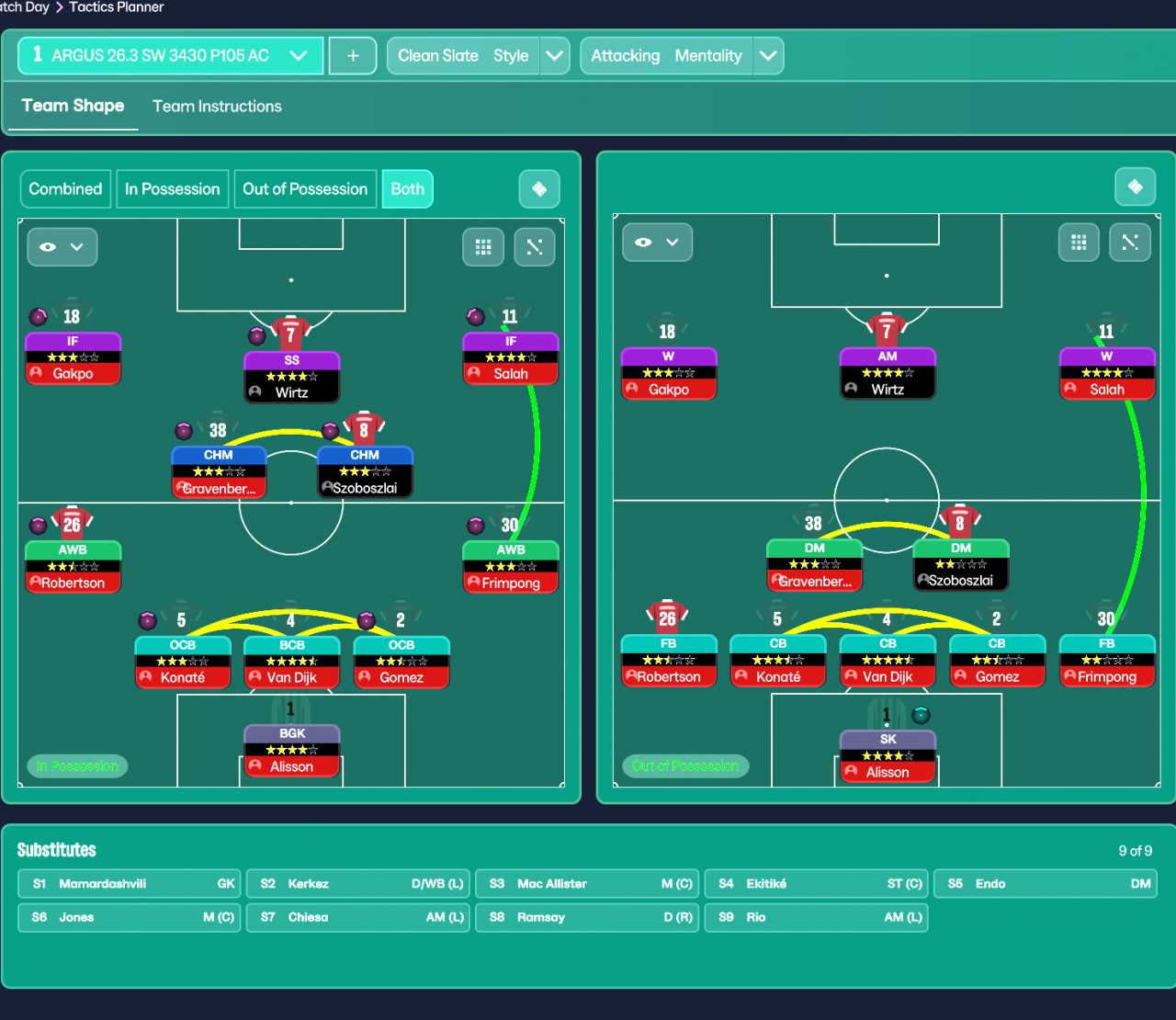Image resolution: width=1176 pixels, height=1020 pixels.
Task: Open Tactics Planner breadcrumb link
Action: pos(117,7)
